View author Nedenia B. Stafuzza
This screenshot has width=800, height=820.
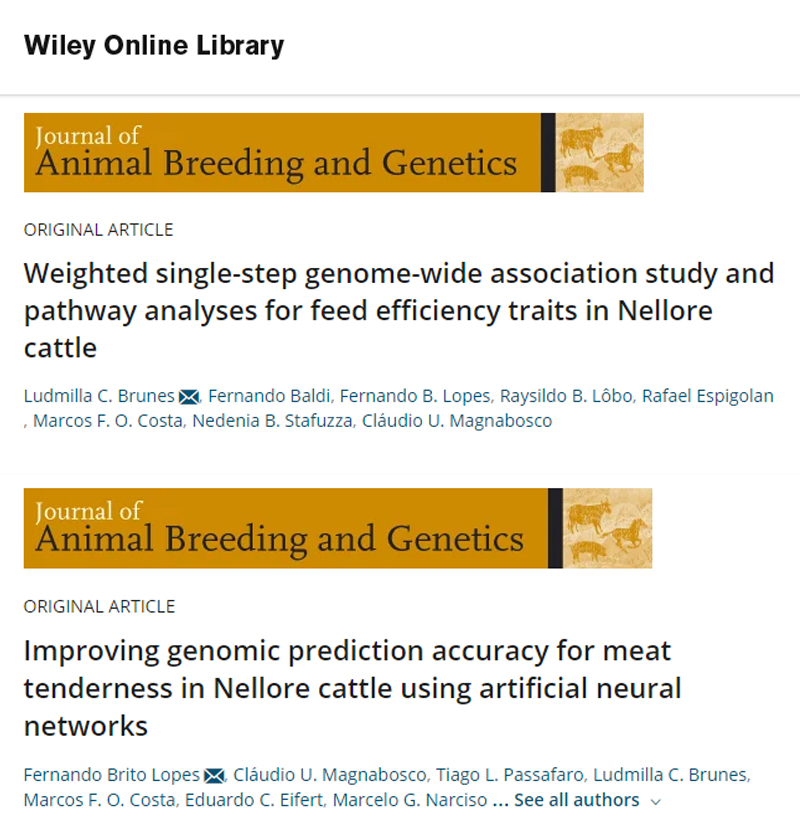pos(272,421)
